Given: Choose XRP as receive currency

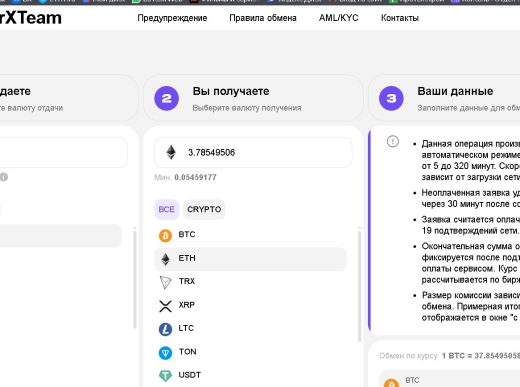Looking at the screenshot, I should coord(250,305).
